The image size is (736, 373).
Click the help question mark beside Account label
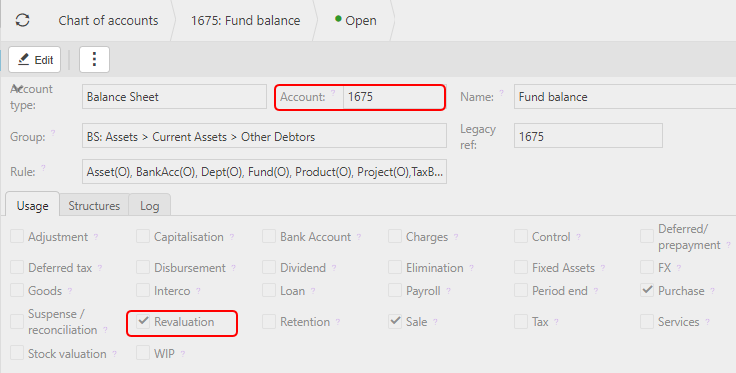tap(333, 92)
